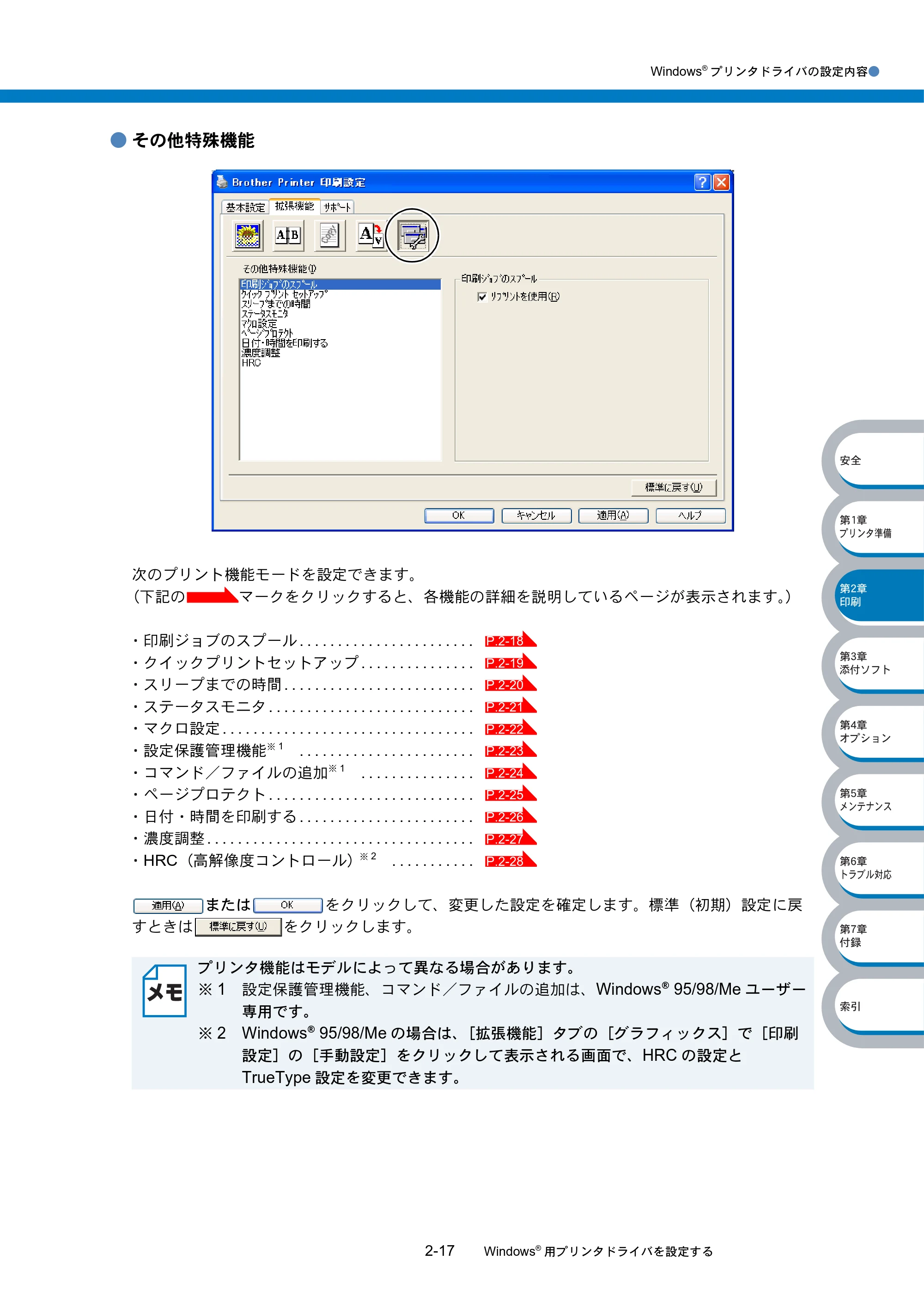This screenshot has width=924, height=1308.
Task: Select 日付・時間を印刷する in the function list
Action: [340, 343]
